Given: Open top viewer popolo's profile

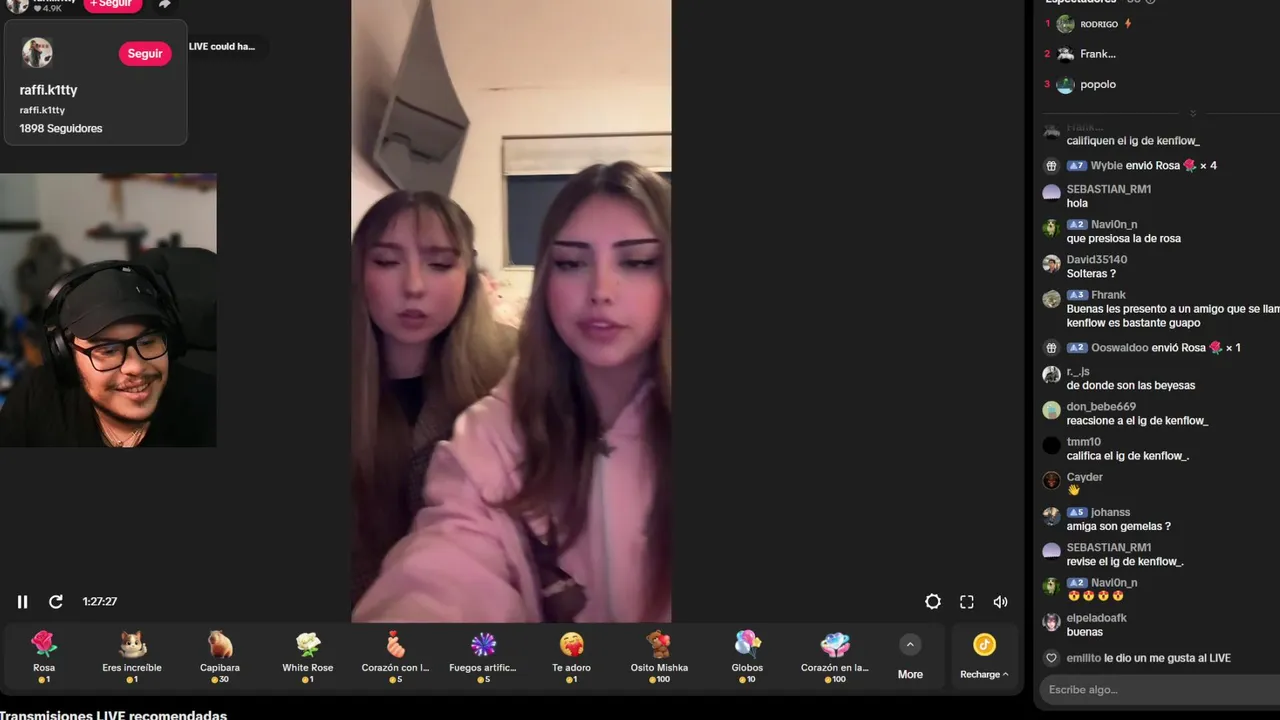Looking at the screenshot, I should click(1098, 84).
